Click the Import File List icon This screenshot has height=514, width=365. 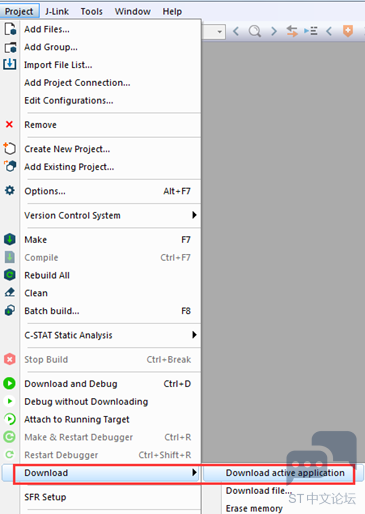click(x=10, y=64)
